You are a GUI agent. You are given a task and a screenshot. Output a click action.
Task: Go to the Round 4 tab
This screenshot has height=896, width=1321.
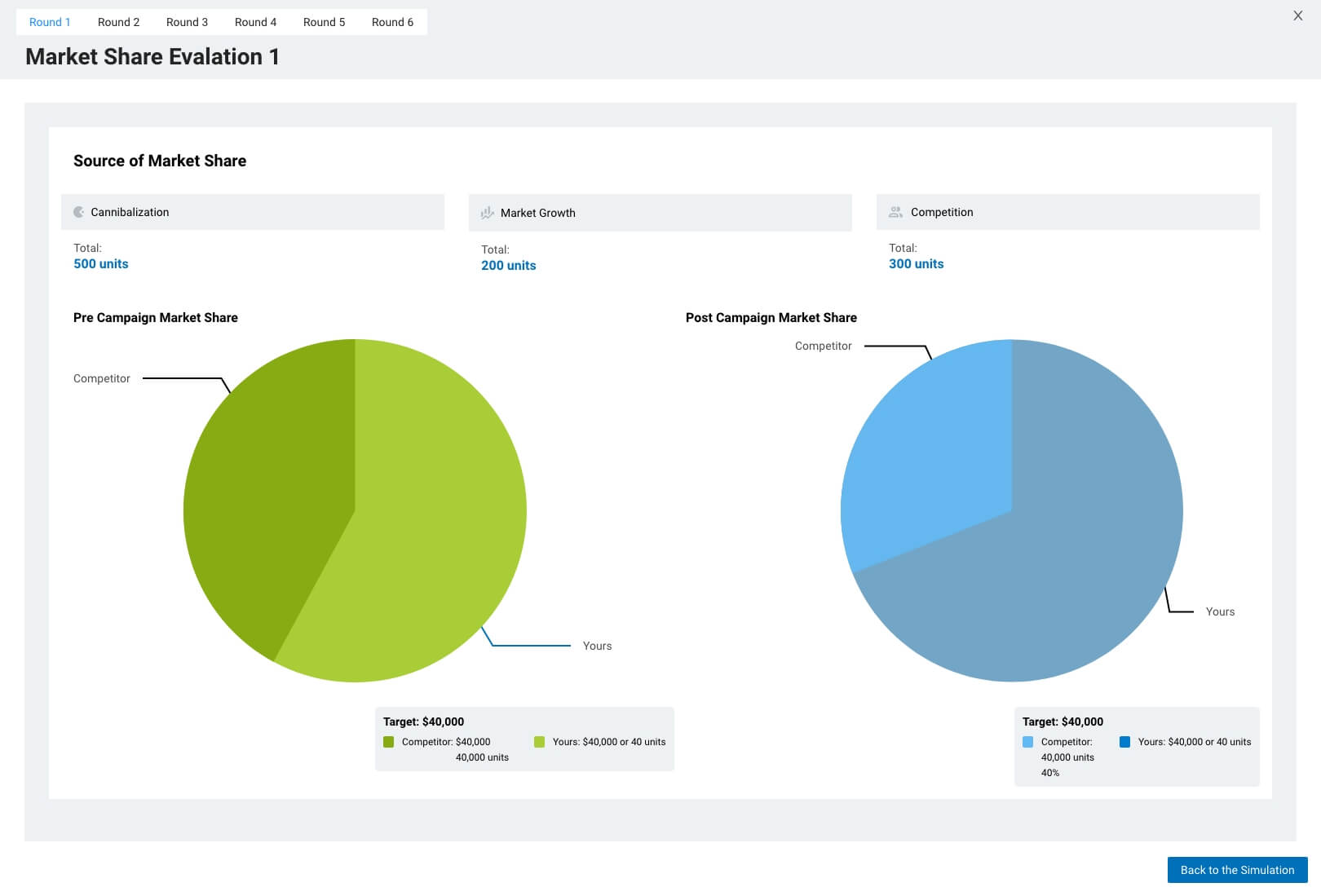[x=255, y=22]
